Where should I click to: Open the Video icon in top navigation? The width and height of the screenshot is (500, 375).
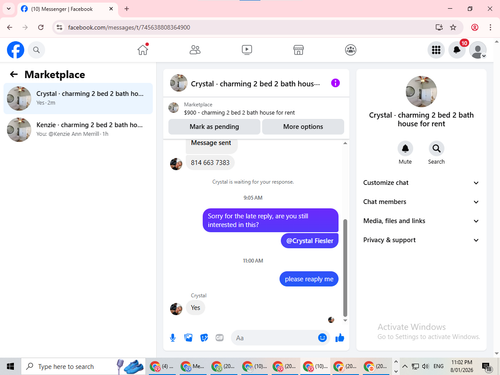247,50
